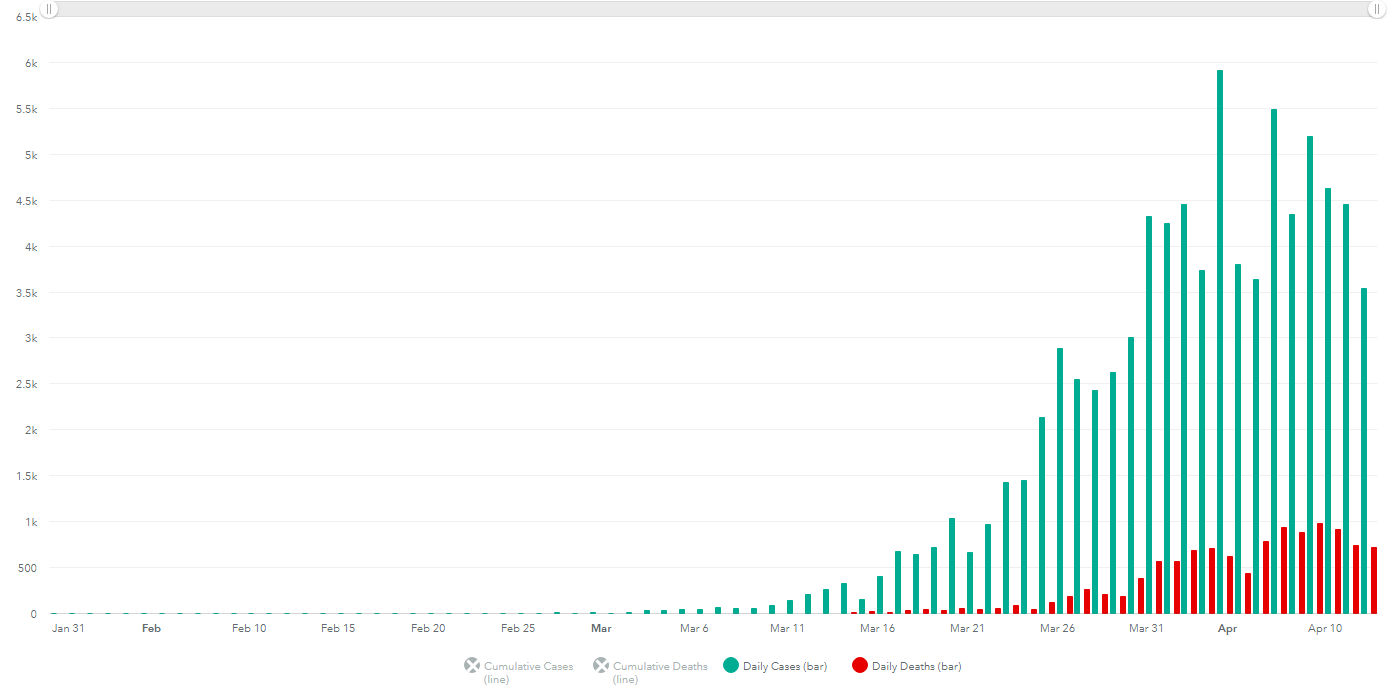Hide Daily Cases bars via legend text

coord(785,667)
